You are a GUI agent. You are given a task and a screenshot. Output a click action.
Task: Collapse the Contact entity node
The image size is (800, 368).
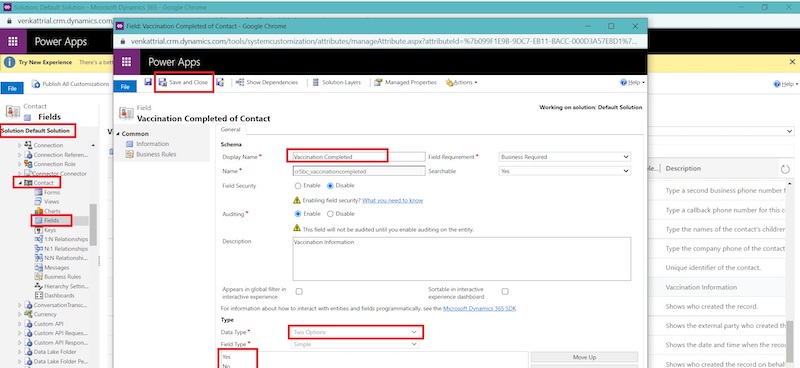(20, 183)
